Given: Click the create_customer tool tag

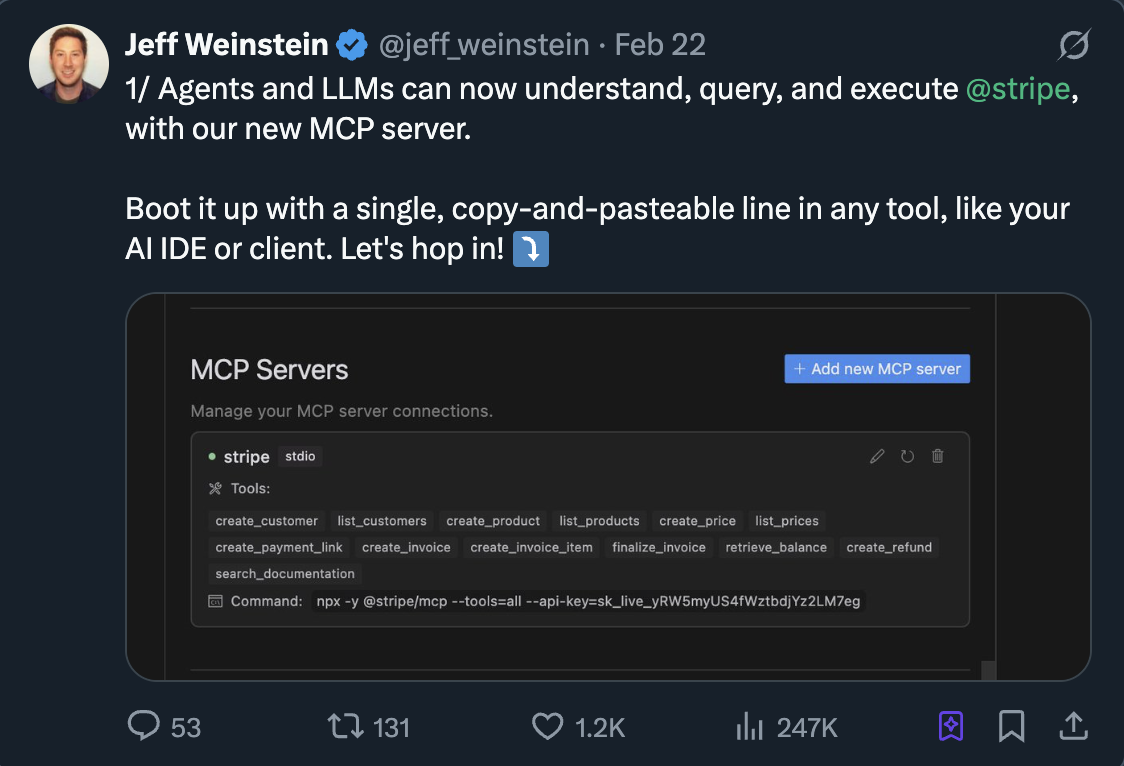Looking at the screenshot, I should coord(266,521).
